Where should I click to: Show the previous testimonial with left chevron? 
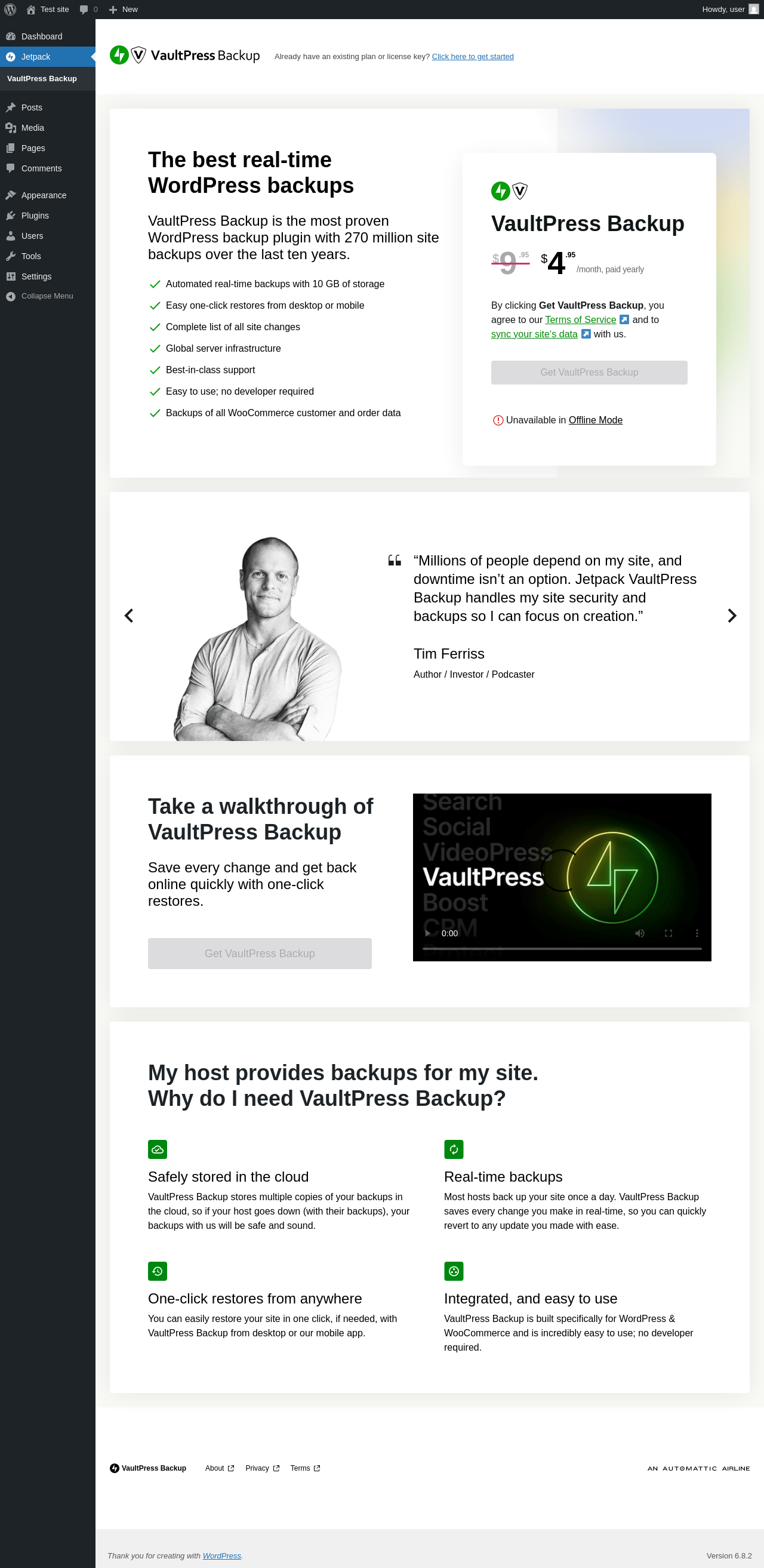click(x=129, y=616)
